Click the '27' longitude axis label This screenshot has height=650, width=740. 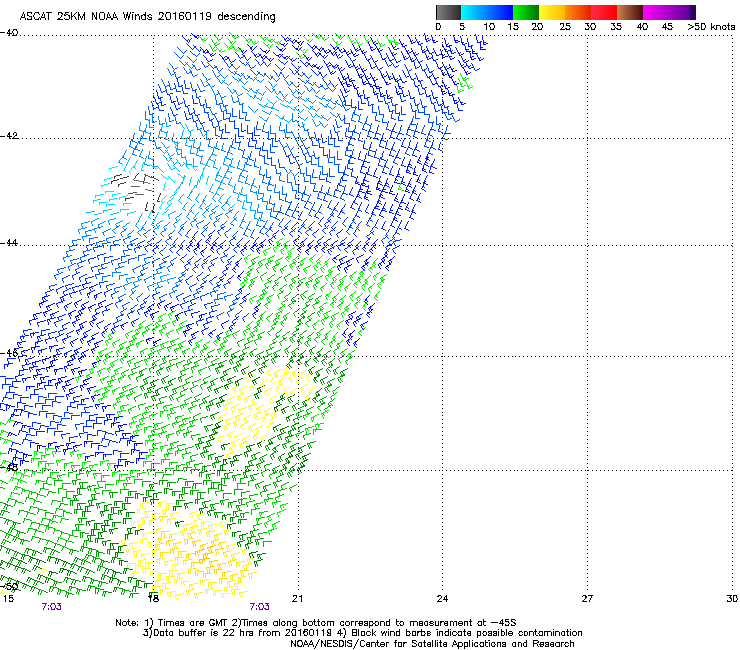(x=587, y=599)
